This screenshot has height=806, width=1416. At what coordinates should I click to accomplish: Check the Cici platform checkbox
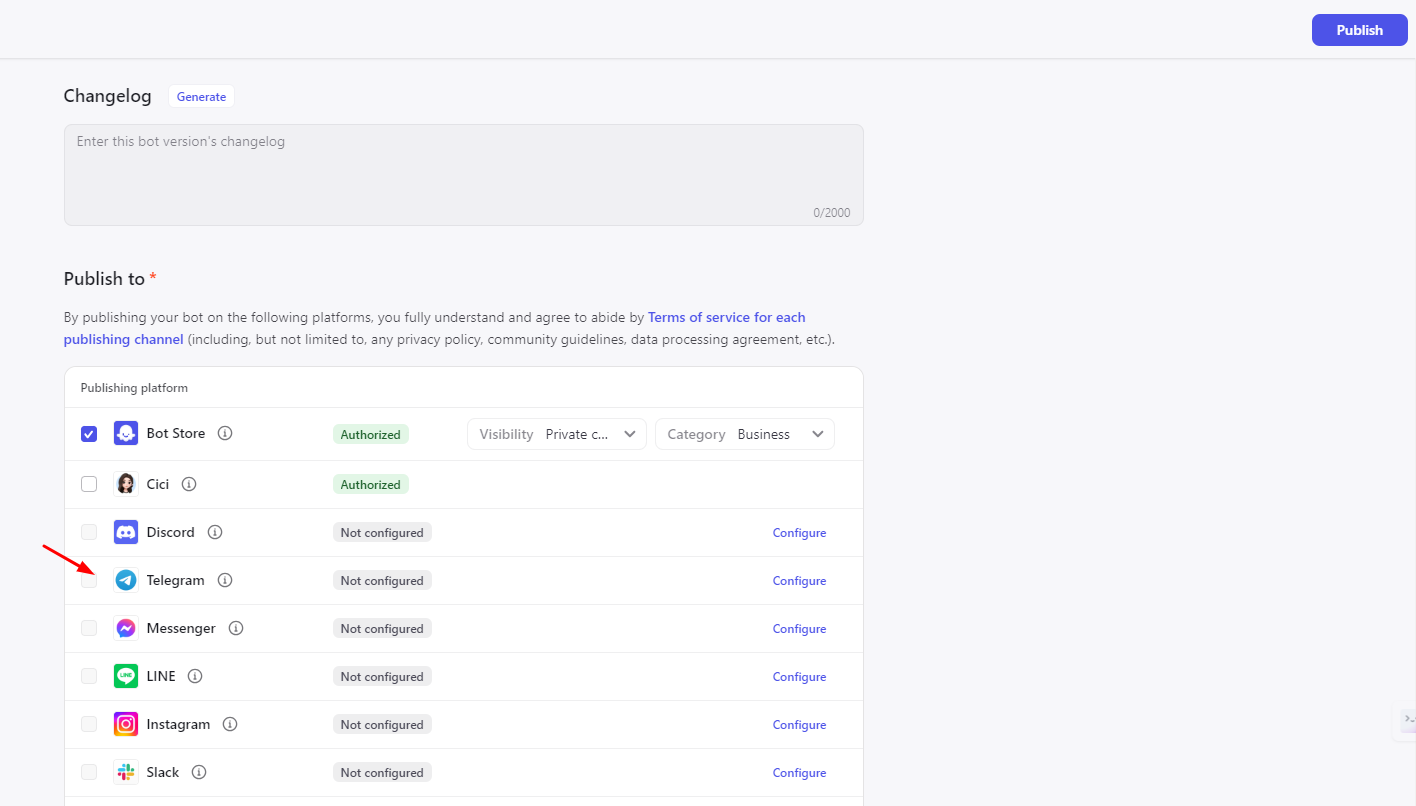89,484
